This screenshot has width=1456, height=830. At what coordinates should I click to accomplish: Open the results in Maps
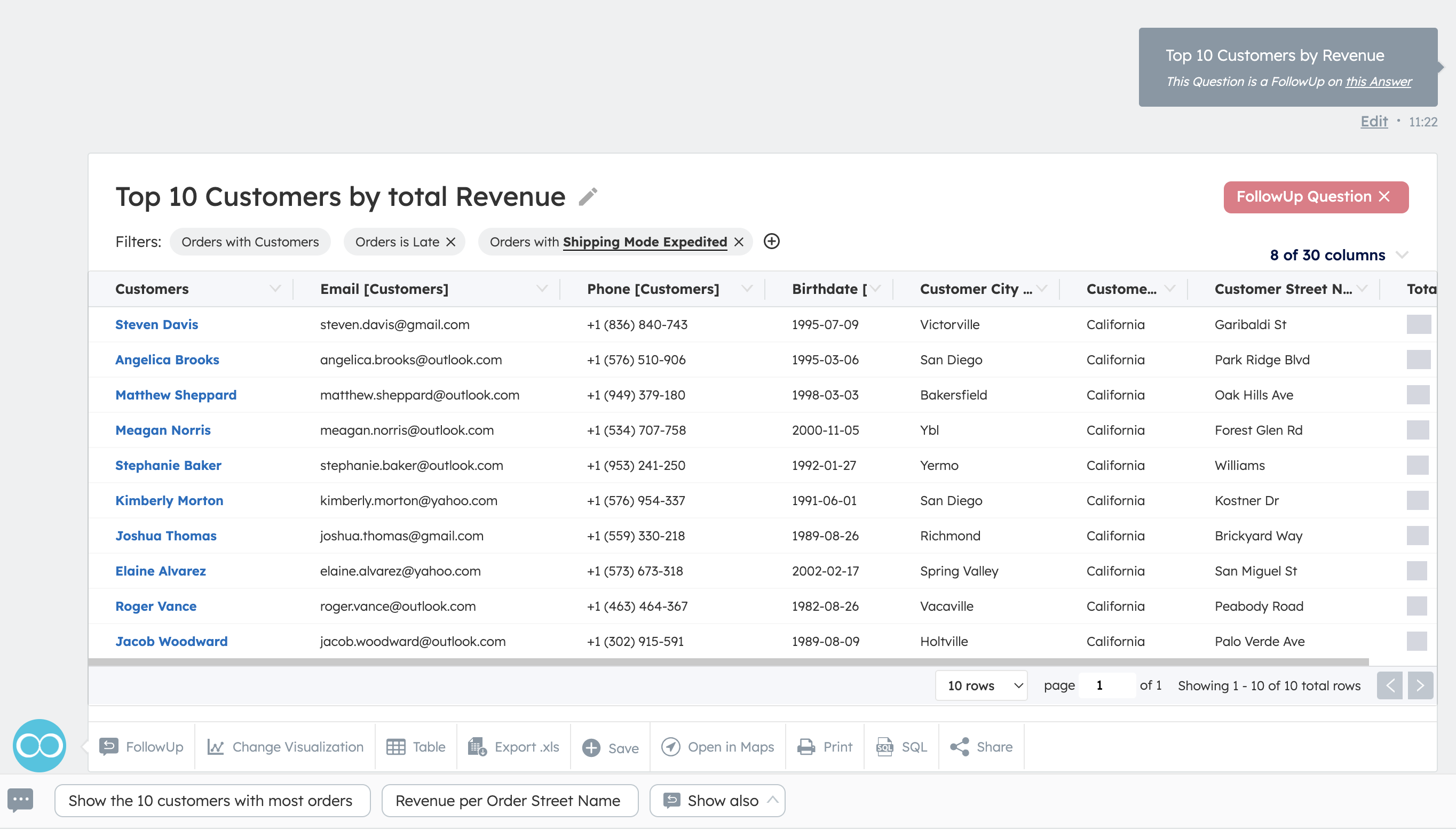(x=717, y=746)
